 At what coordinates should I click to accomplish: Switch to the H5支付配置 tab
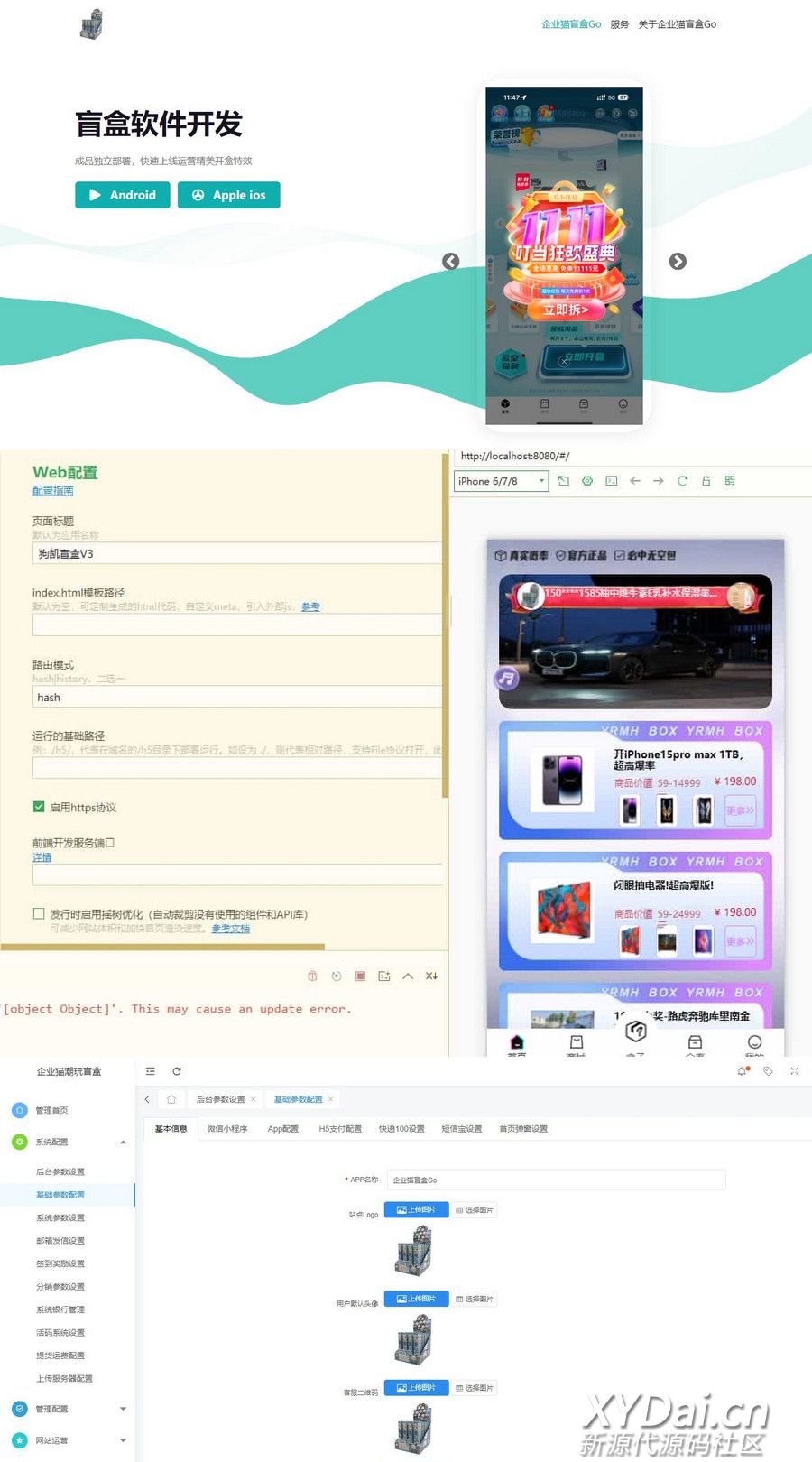click(x=340, y=1129)
